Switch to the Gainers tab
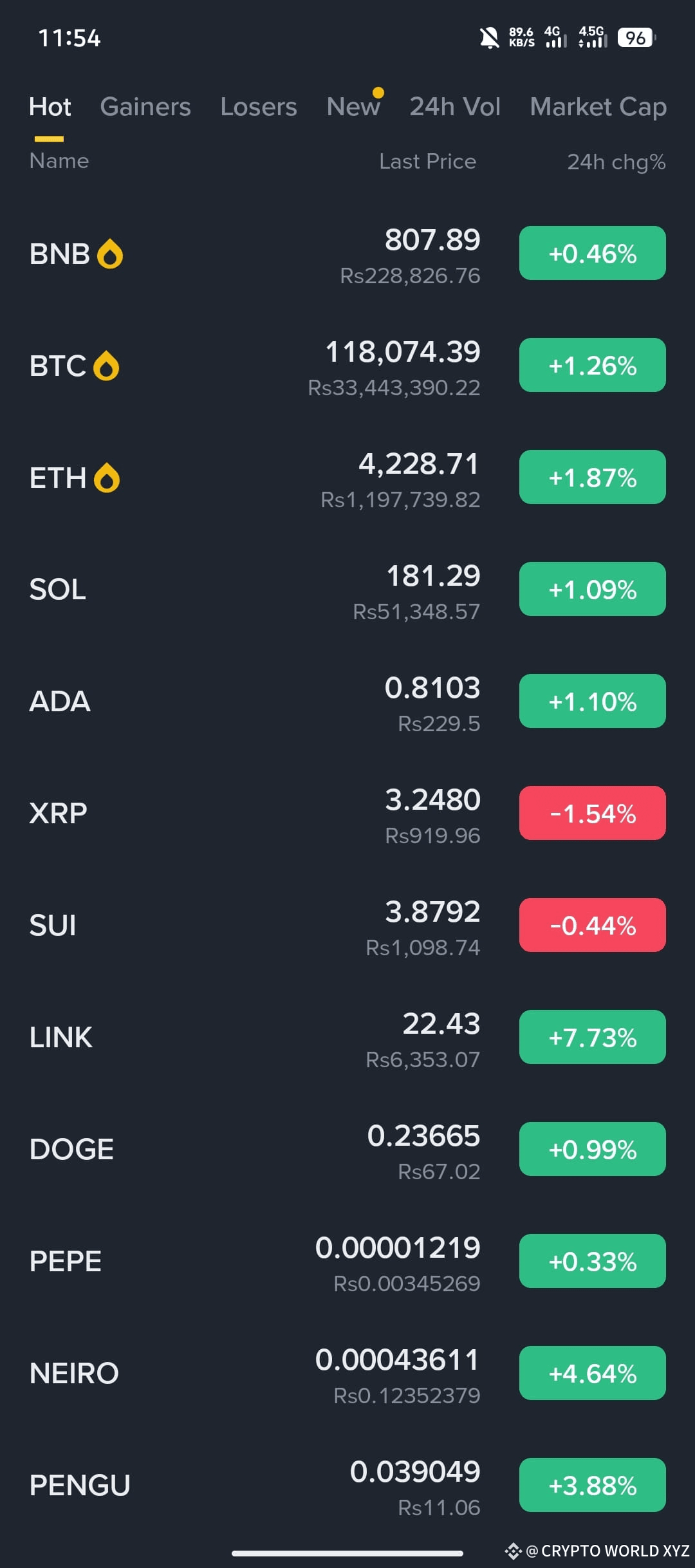 (x=145, y=107)
